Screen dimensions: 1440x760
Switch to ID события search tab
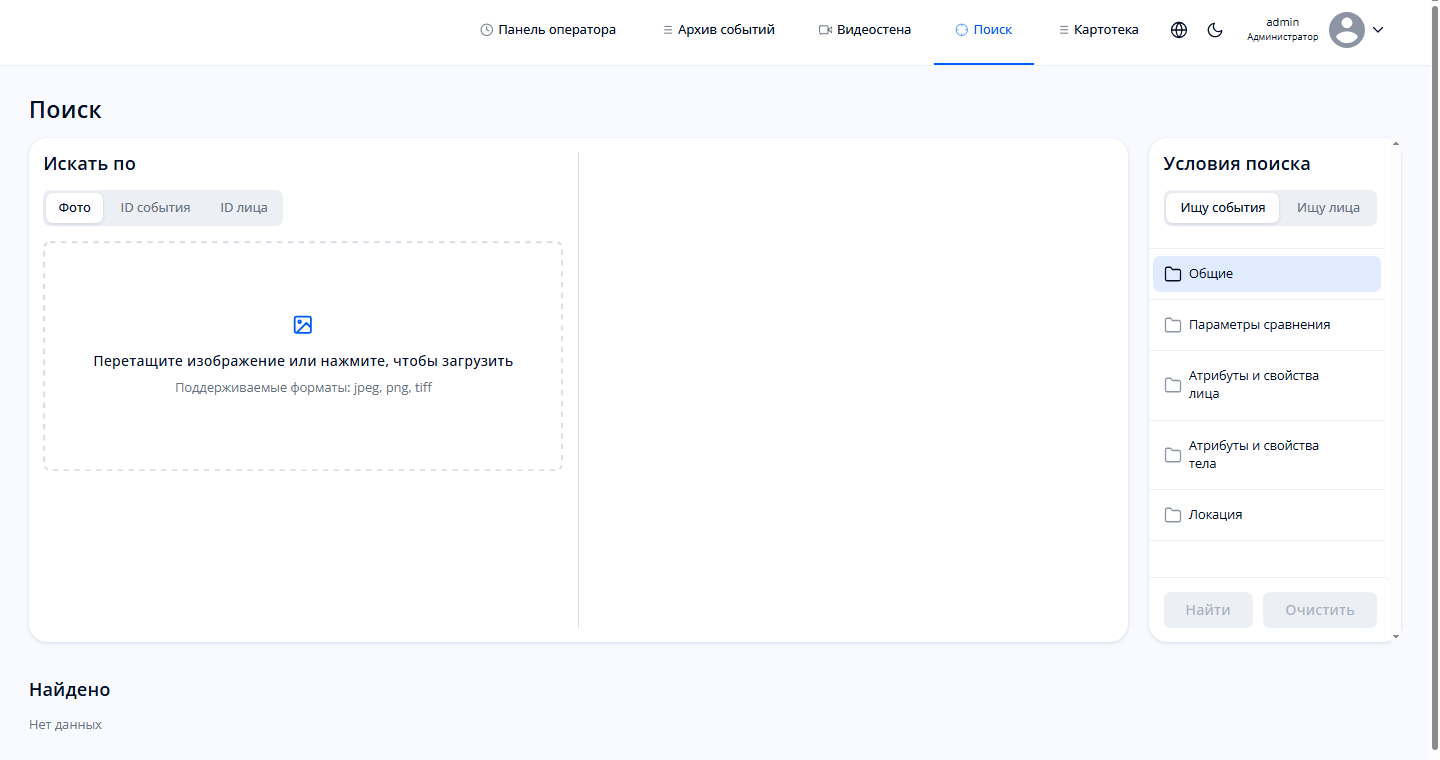pos(155,208)
